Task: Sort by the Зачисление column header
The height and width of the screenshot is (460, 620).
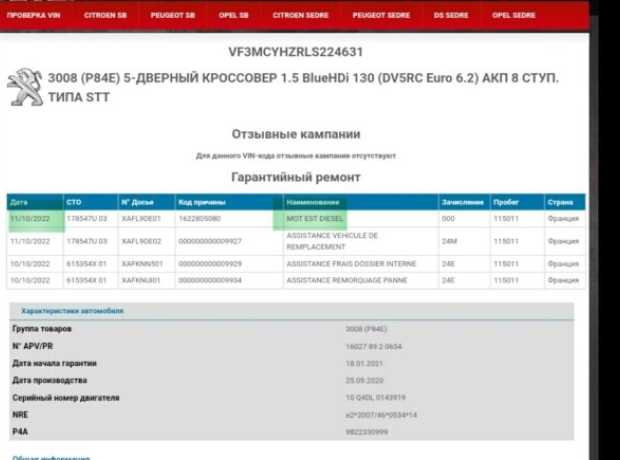Action: (464, 203)
